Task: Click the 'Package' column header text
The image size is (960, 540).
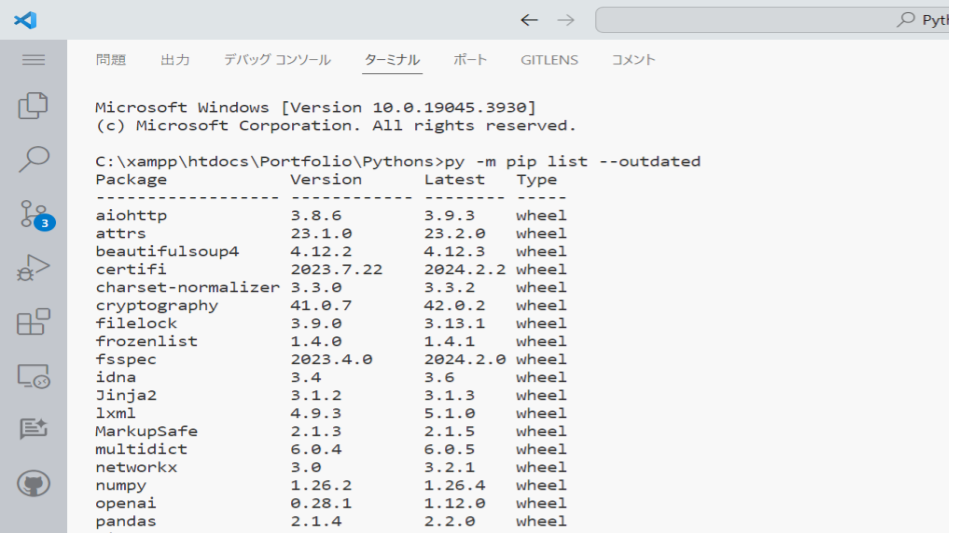Action: [x=131, y=179]
